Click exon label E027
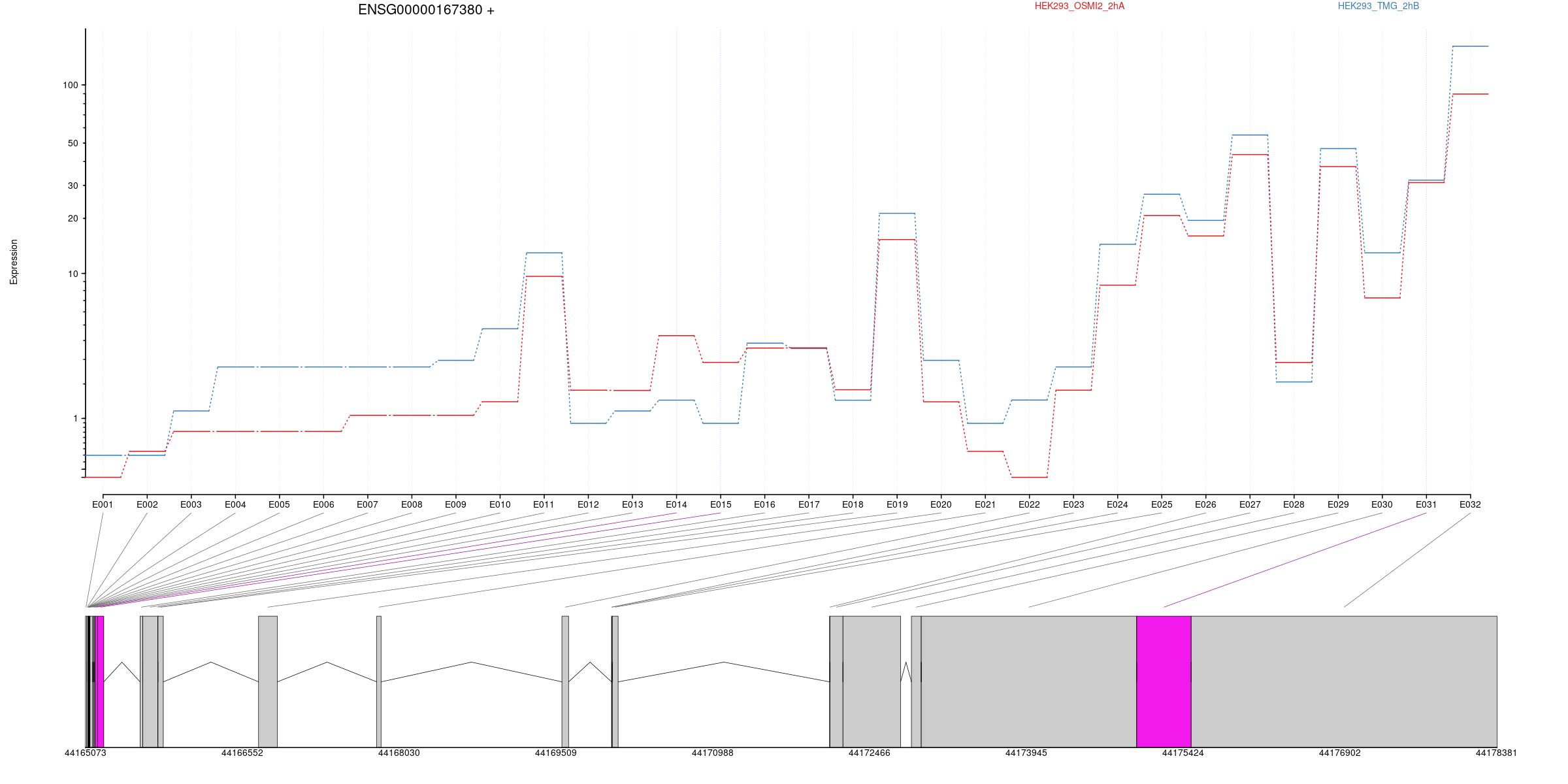This screenshot has height=784, width=1568. [x=1250, y=504]
